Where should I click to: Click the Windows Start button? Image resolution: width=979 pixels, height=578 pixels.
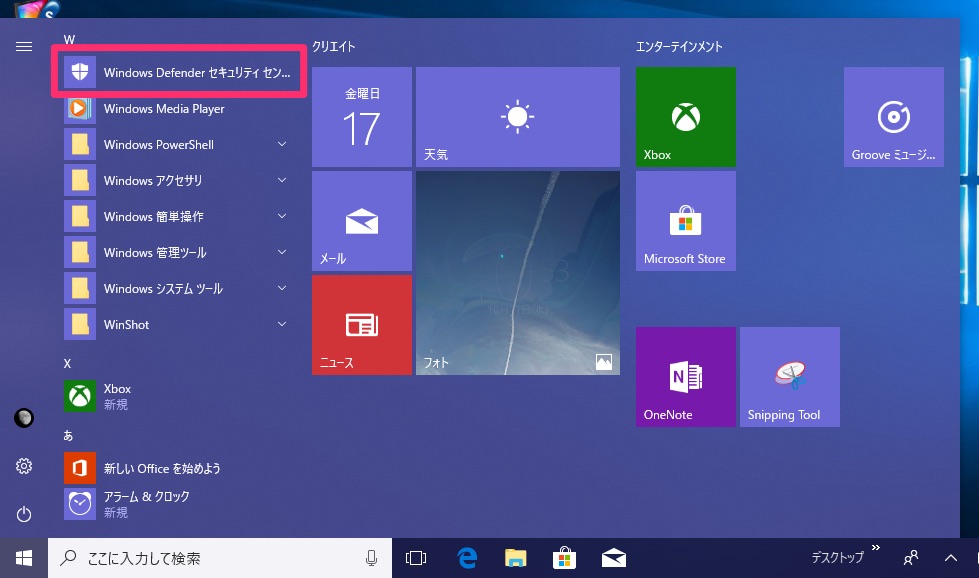tap(24, 558)
